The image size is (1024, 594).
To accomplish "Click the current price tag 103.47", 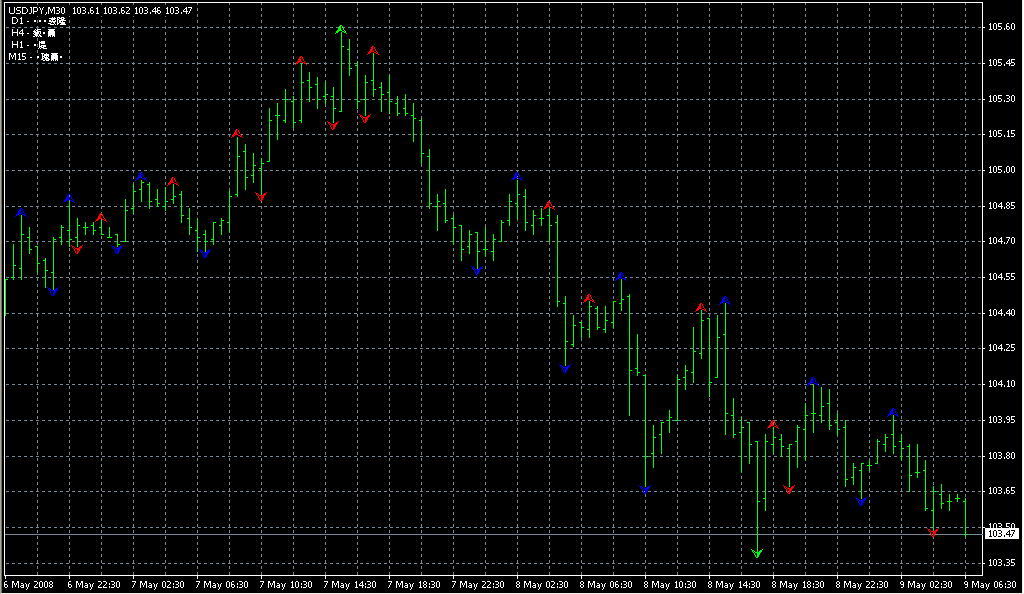I will [x=1001, y=534].
